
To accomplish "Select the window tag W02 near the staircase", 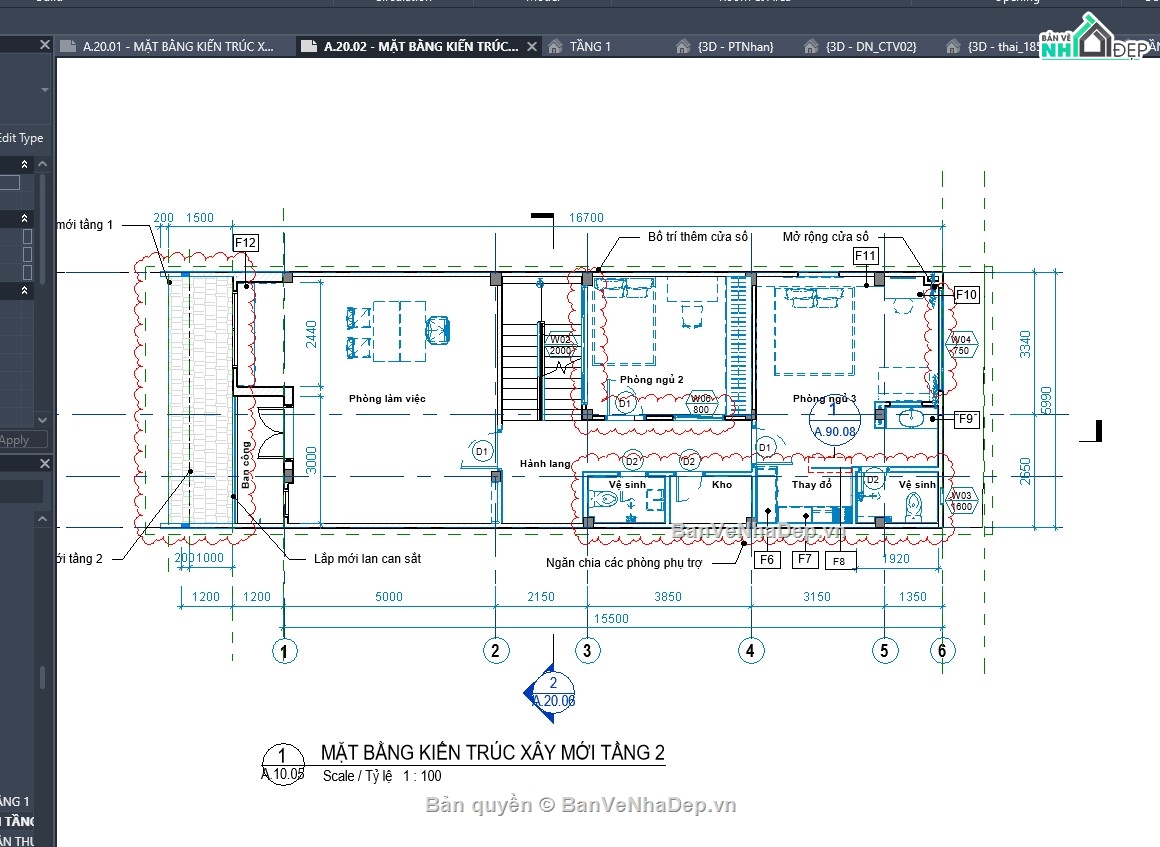I will [561, 343].
